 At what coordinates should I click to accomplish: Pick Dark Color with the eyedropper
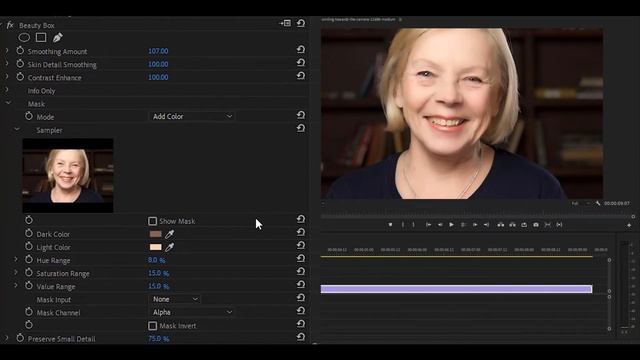(169, 234)
